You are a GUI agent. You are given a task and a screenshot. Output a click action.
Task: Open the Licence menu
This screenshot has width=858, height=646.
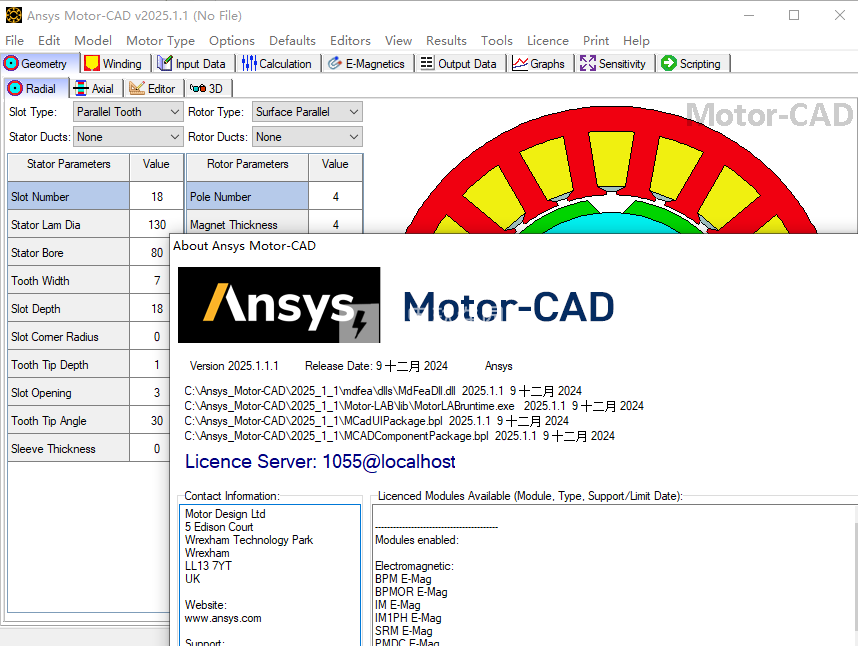(x=547, y=41)
